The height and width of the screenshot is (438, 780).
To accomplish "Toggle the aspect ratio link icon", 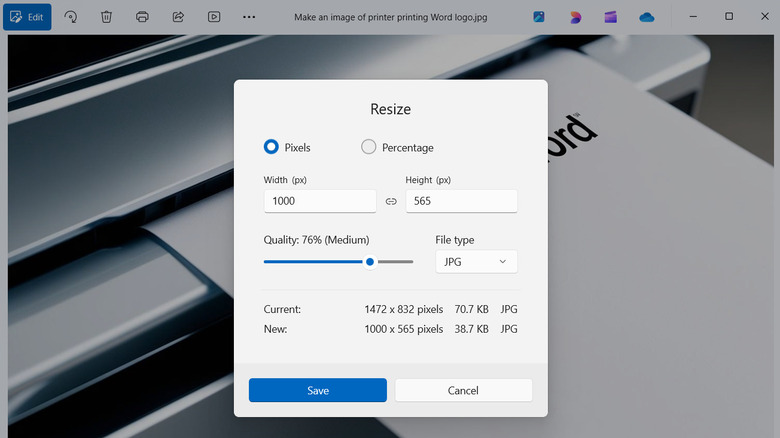I will pos(391,201).
